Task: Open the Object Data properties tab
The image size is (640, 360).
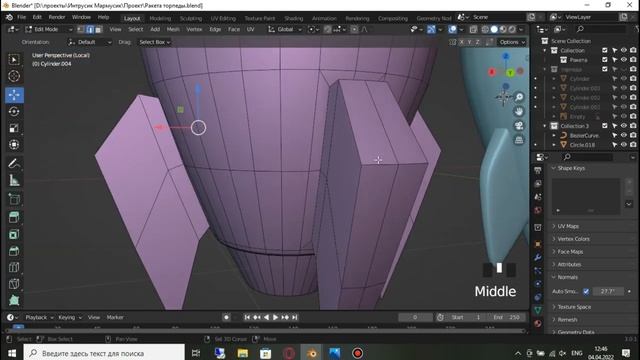Action: click(x=538, y=310)
